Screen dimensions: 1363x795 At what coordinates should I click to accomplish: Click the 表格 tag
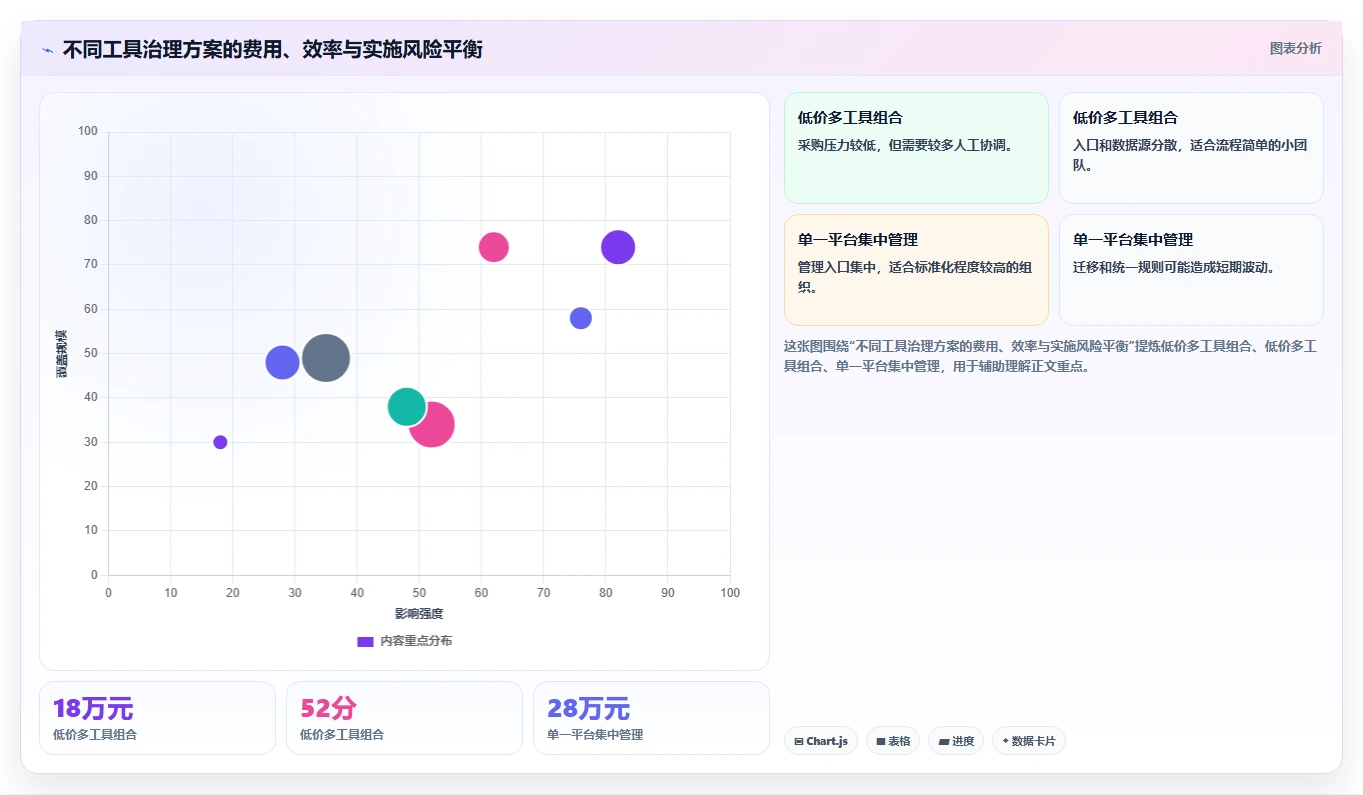tap(893, 741)
